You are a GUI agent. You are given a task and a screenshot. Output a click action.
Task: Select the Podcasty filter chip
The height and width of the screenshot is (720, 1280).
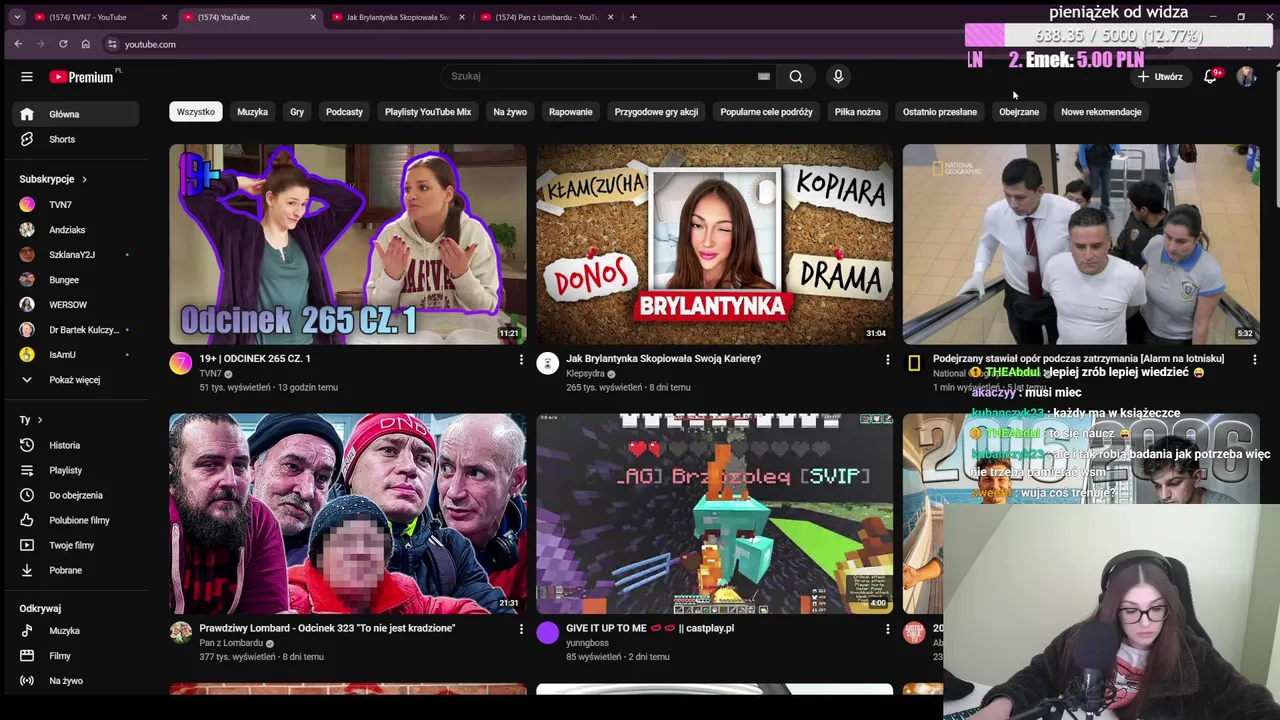[344, 112]
